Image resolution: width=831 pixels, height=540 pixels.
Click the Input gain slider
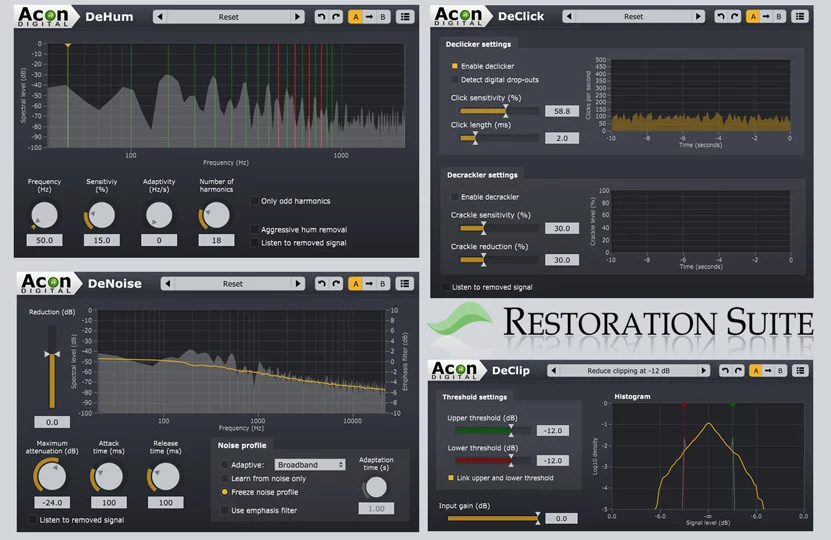494,518
